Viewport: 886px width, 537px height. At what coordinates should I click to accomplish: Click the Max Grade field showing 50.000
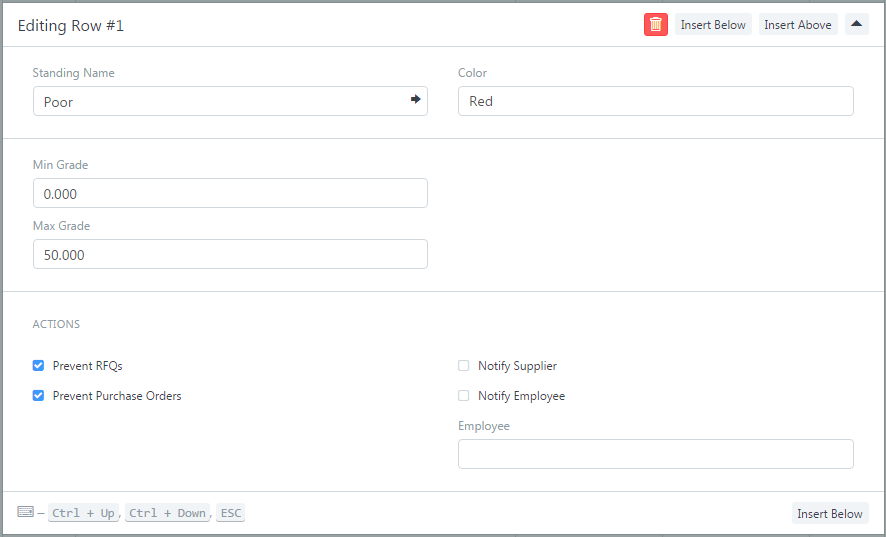click(x=230, y=254)
